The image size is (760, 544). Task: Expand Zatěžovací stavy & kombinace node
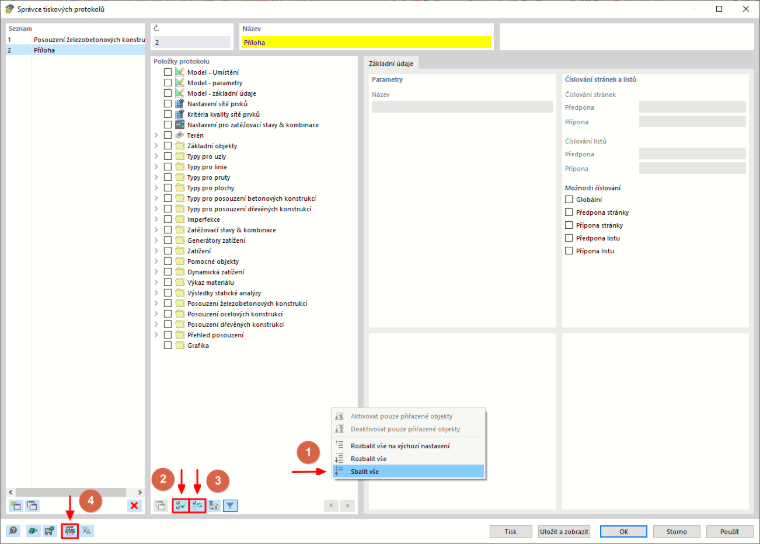(x=156, y=230)
